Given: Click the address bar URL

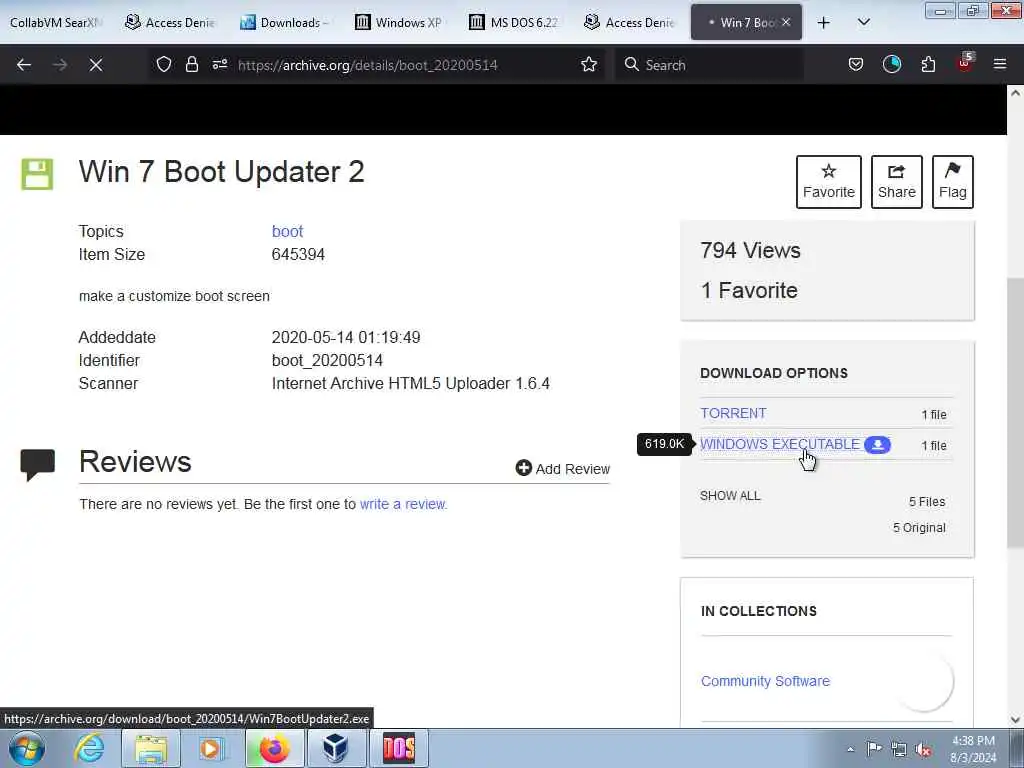Looking at the screenshot, I should (368, 65).
